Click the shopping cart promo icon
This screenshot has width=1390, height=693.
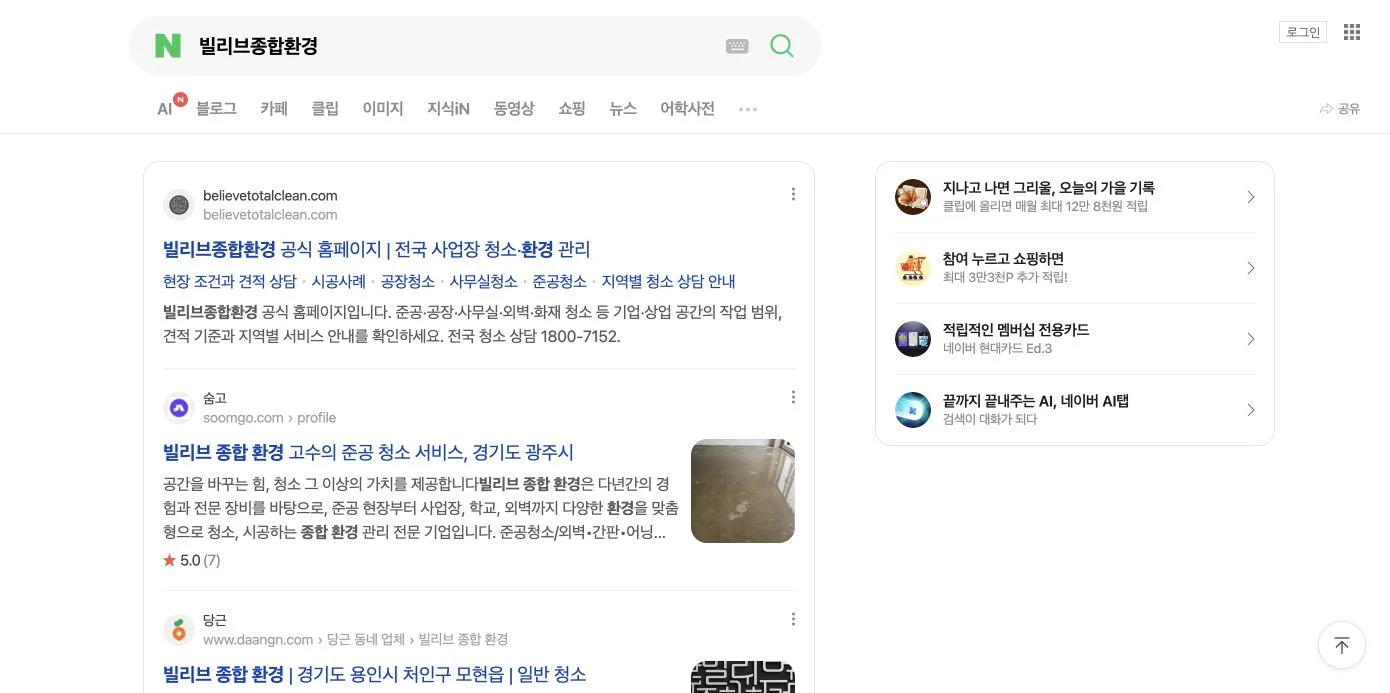tap(913, 268)
